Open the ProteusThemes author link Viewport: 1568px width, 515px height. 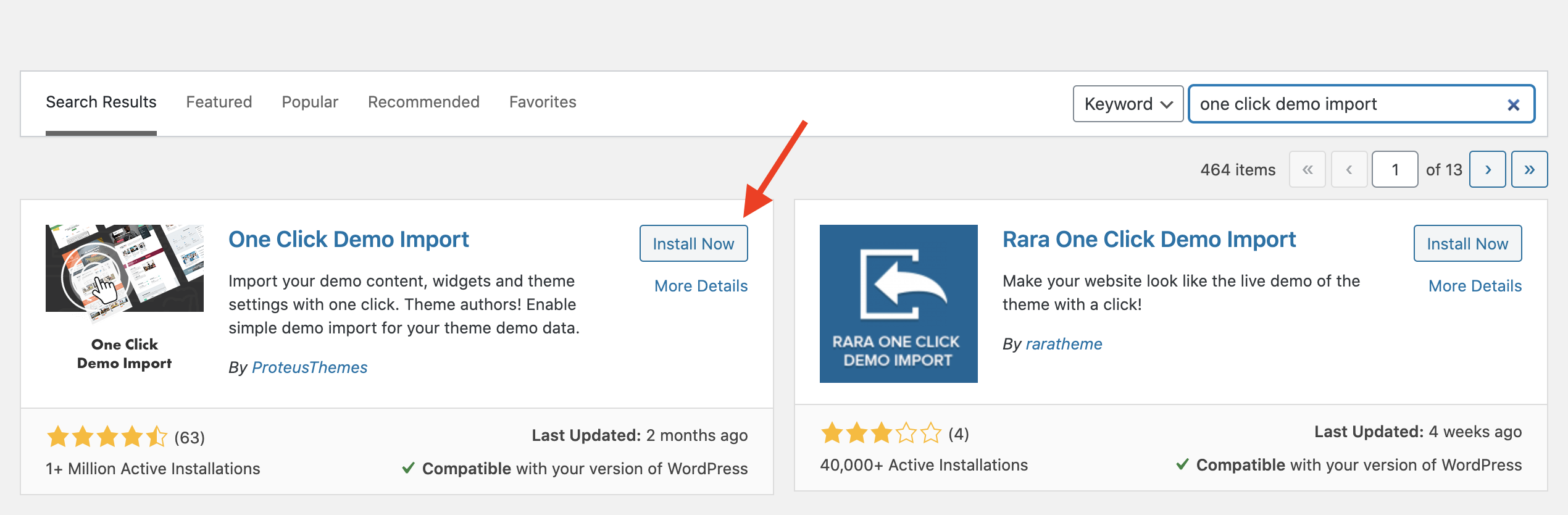tap(309, 367)
